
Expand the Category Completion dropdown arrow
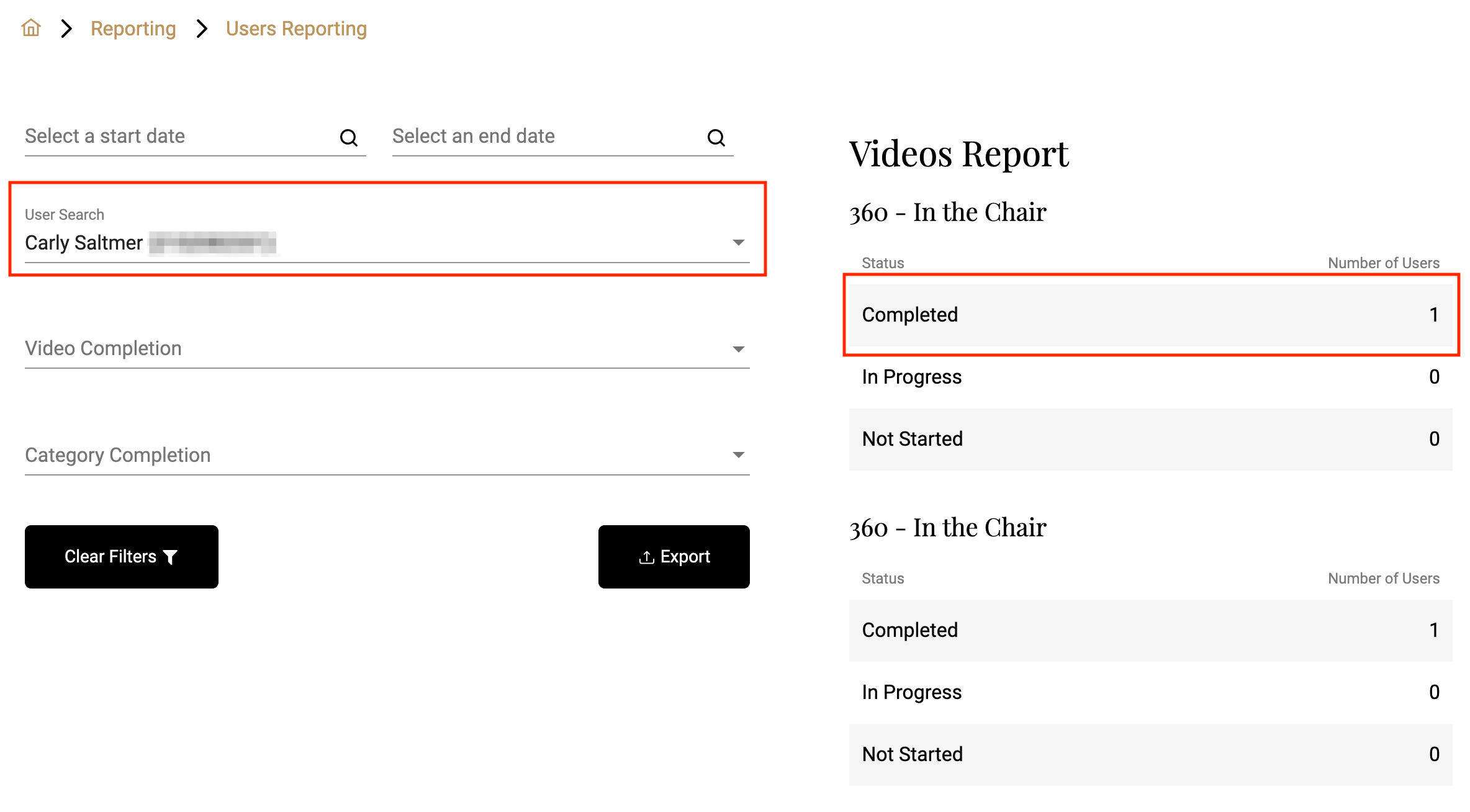tap(739, 455)
